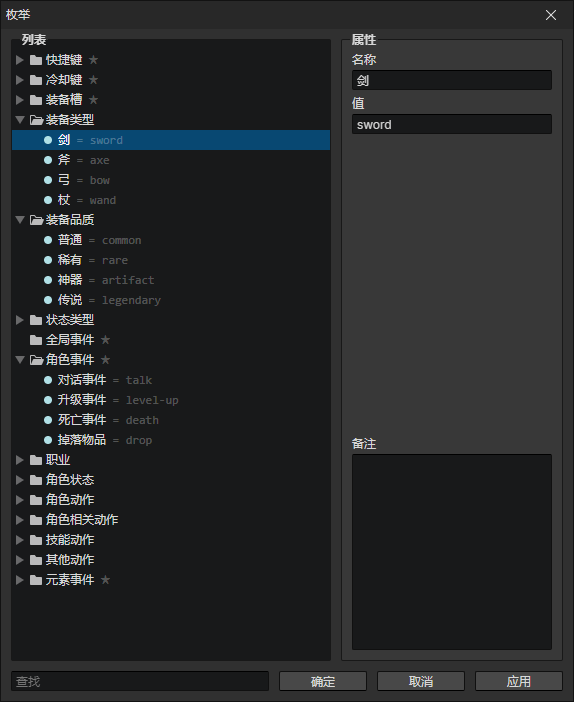574x702 pixels.
Task: Click the 取消 cancel button
Action: pos(421,681)
